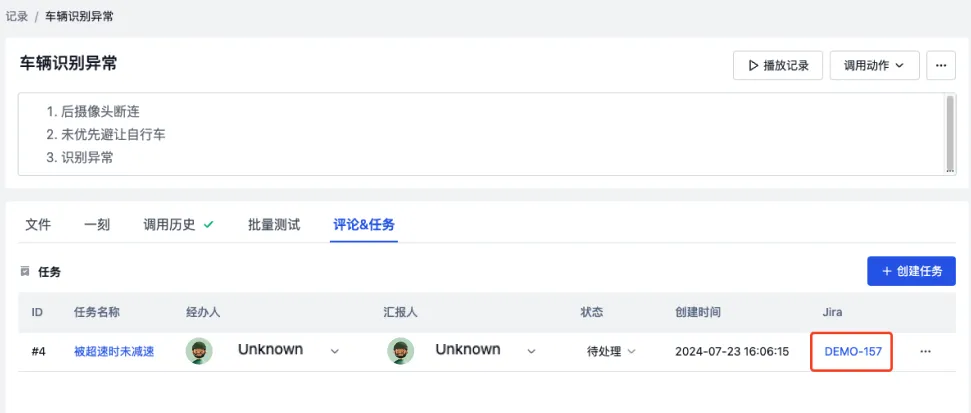Image resolution: width=971 pixels, height=413 pixels.
Task: Open the 待处理 status dropdown
Action: pyautogui.click(x=611, y=351)
